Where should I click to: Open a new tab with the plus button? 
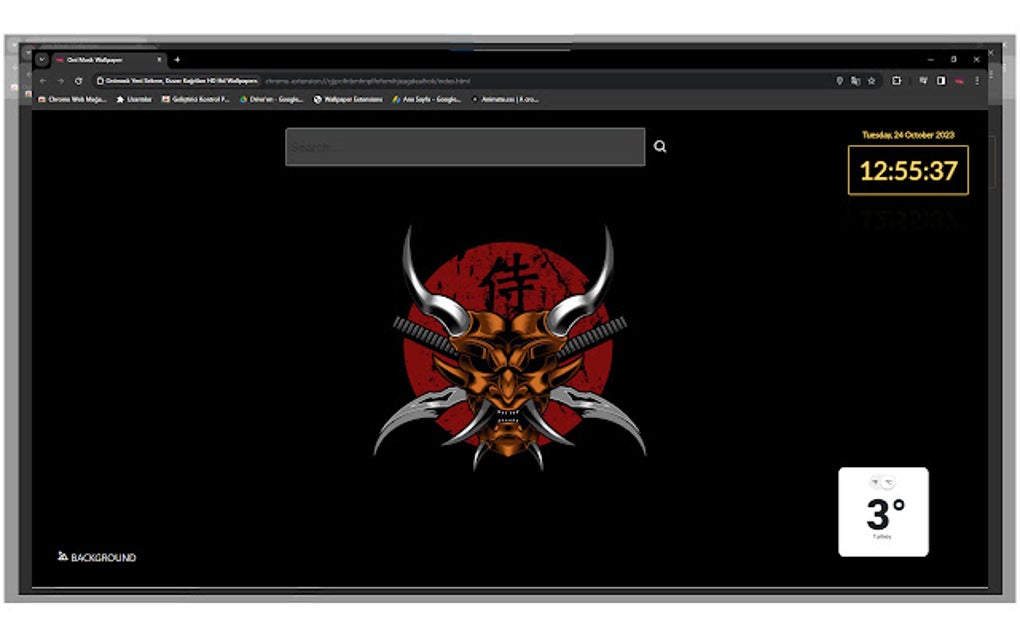(176, 60)
